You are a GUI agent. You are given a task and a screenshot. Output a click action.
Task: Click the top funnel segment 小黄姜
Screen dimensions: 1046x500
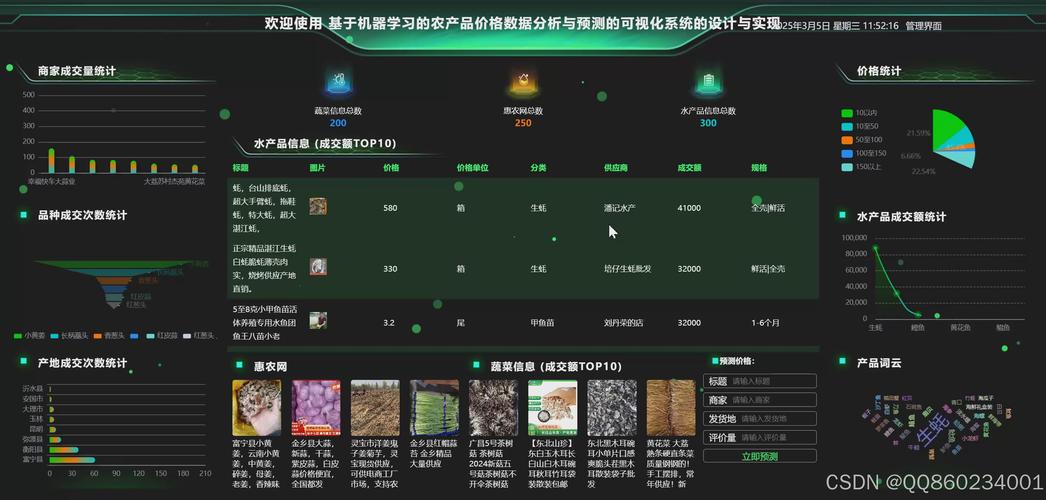(x=113, y=265)
